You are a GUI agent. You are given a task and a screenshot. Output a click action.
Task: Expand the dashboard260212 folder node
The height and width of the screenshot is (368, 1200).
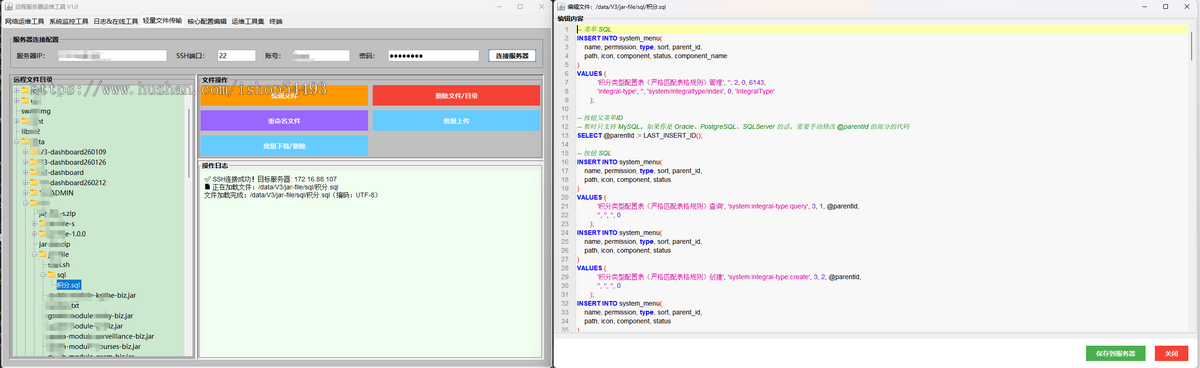25,182
